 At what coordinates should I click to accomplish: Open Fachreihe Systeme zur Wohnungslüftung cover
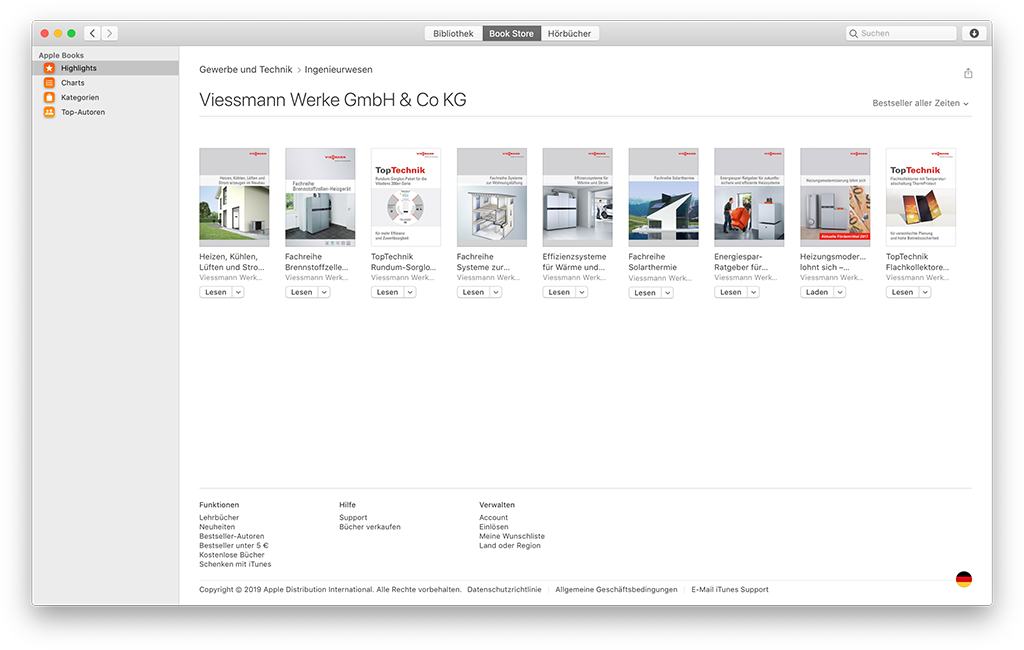(492, 197)
